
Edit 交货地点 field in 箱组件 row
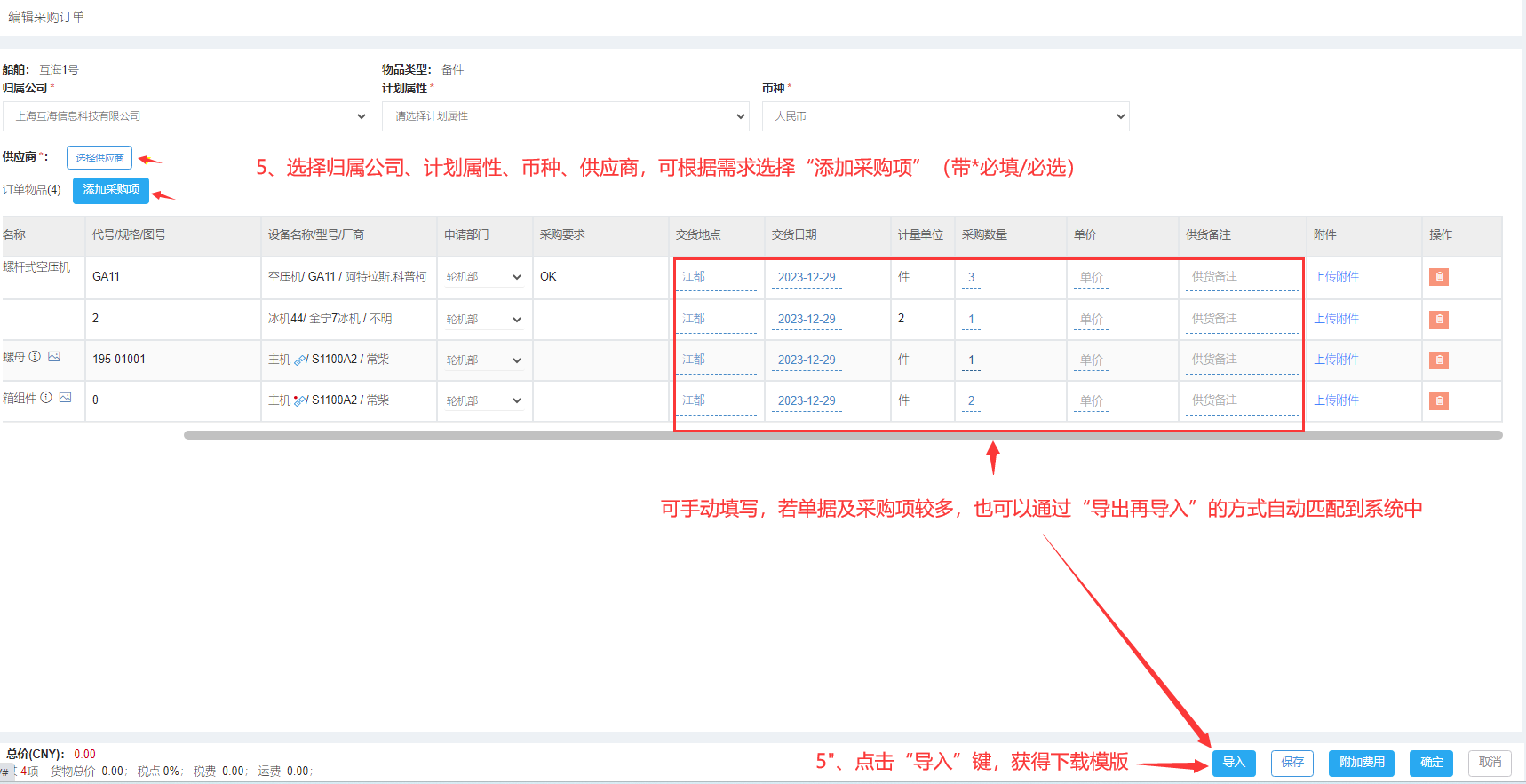(x=716, y=401)
